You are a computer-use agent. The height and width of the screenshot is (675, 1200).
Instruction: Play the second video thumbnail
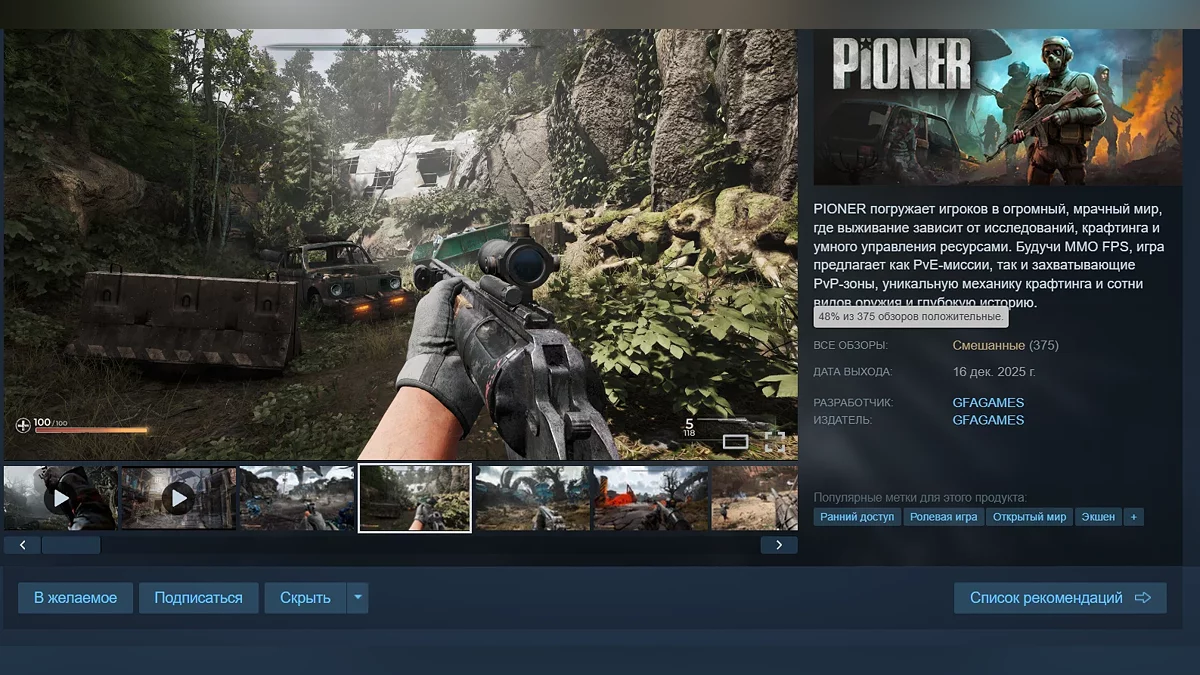point(178,498)
